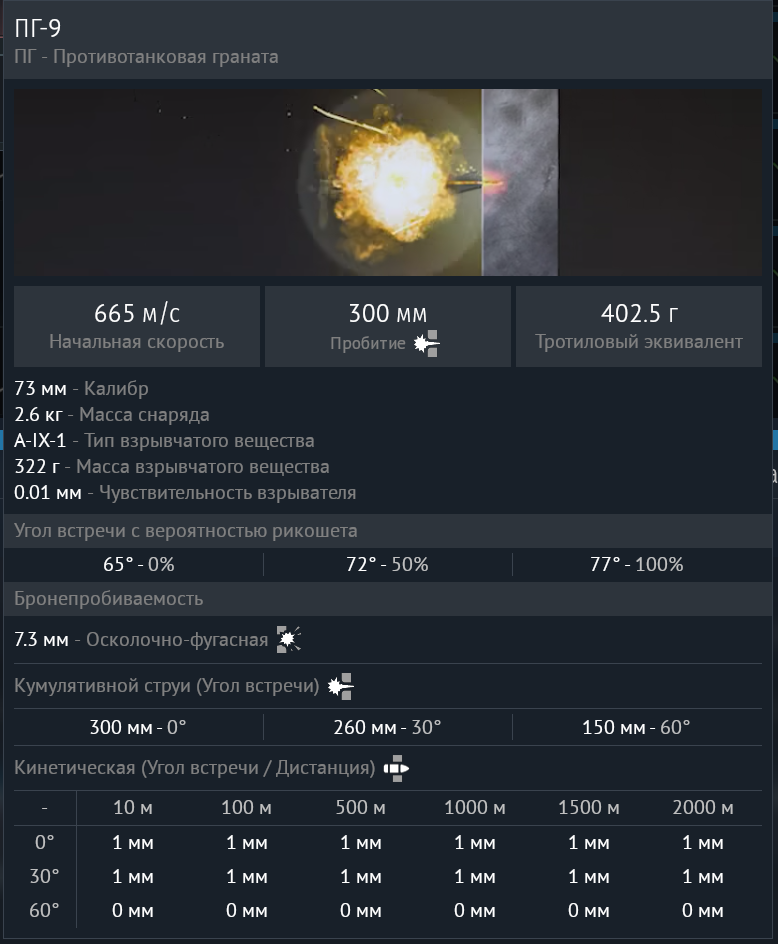This screenshot has height=944, width=778.
Task: Click the ПГ - Противотанковая граната subtitle
Action: click(146, 57)
